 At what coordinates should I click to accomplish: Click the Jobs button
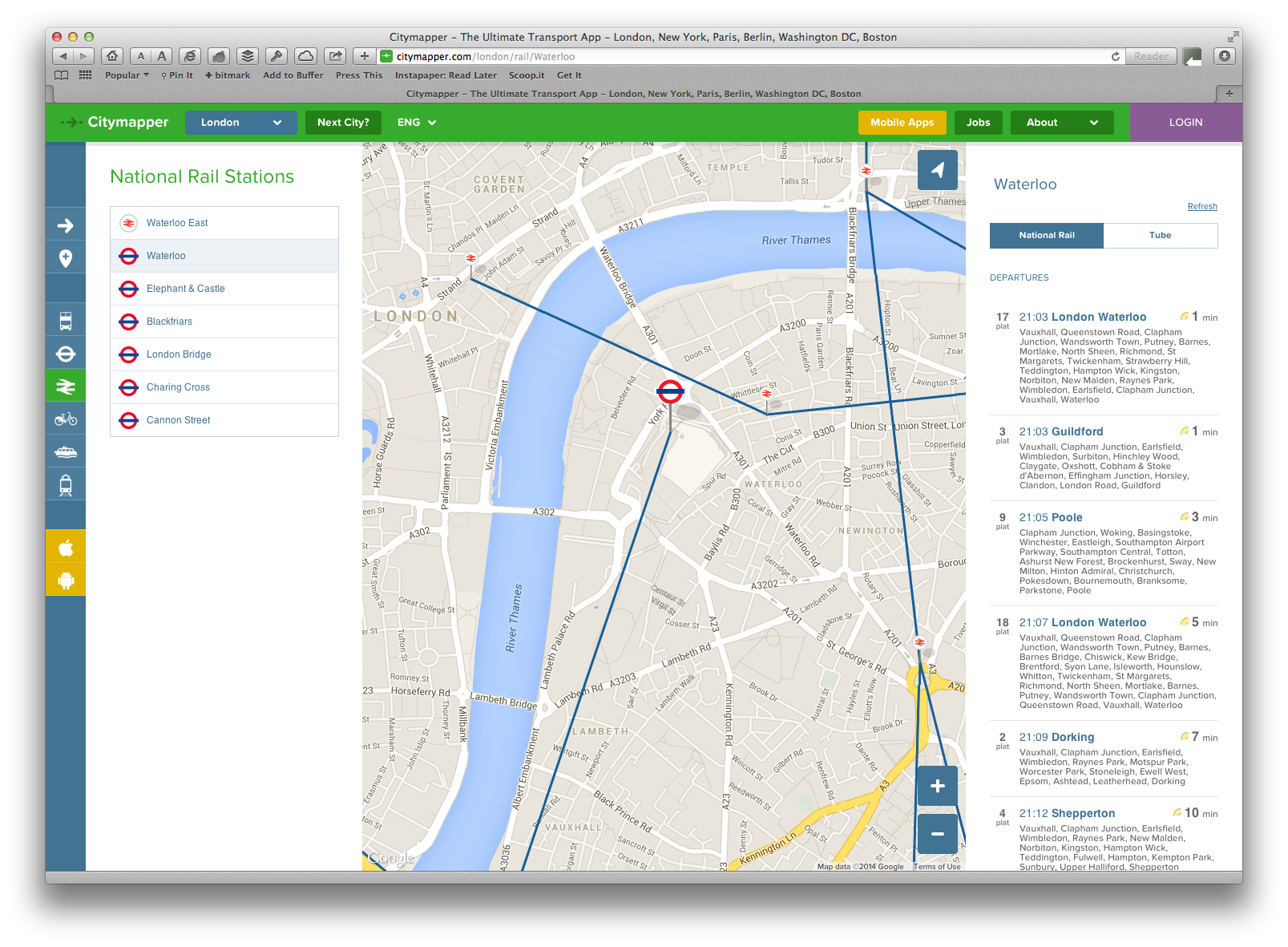(x=979, y=123)
